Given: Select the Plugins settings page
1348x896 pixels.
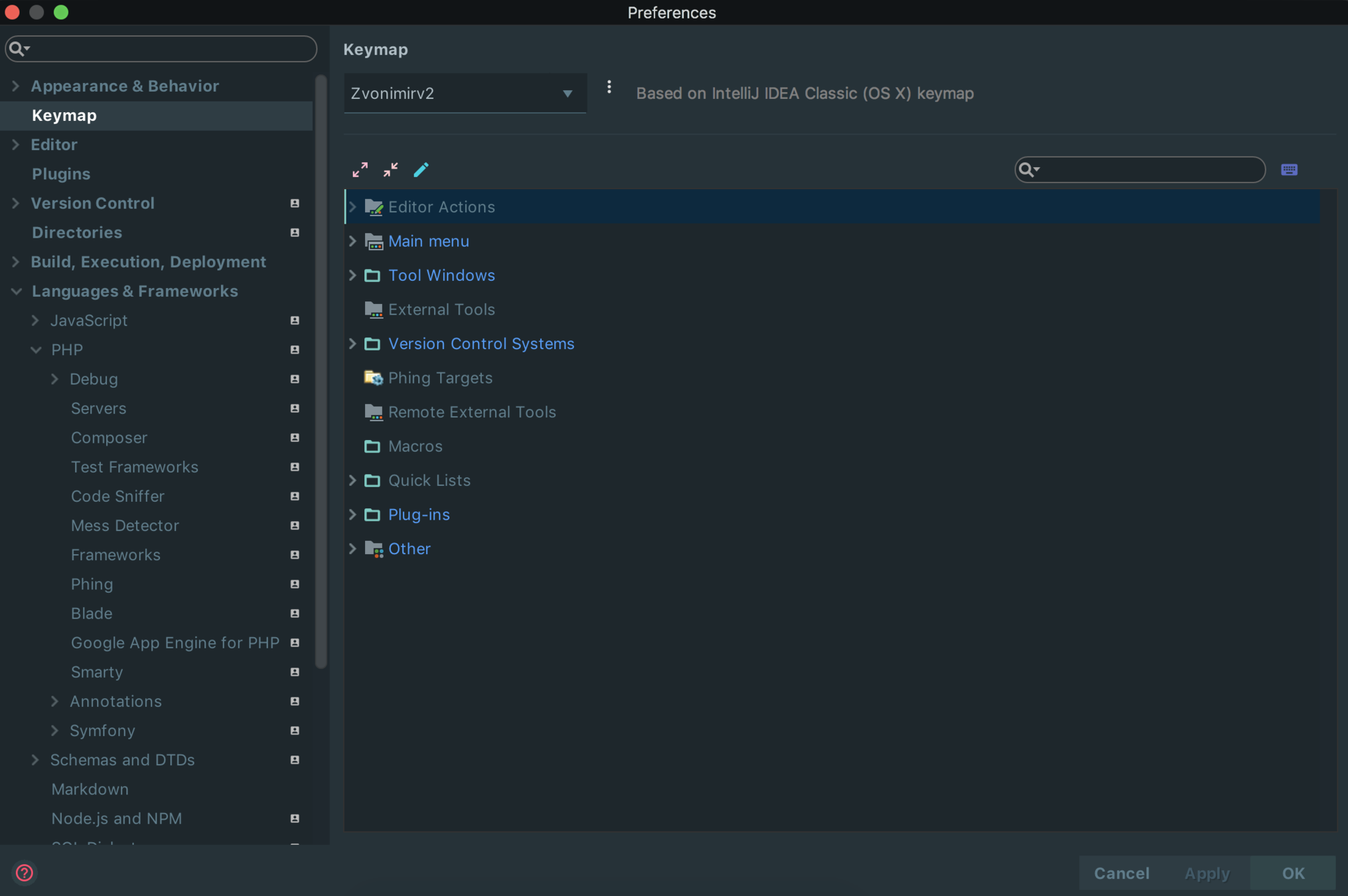Looking at the screenshot, I should pos(61,174).
